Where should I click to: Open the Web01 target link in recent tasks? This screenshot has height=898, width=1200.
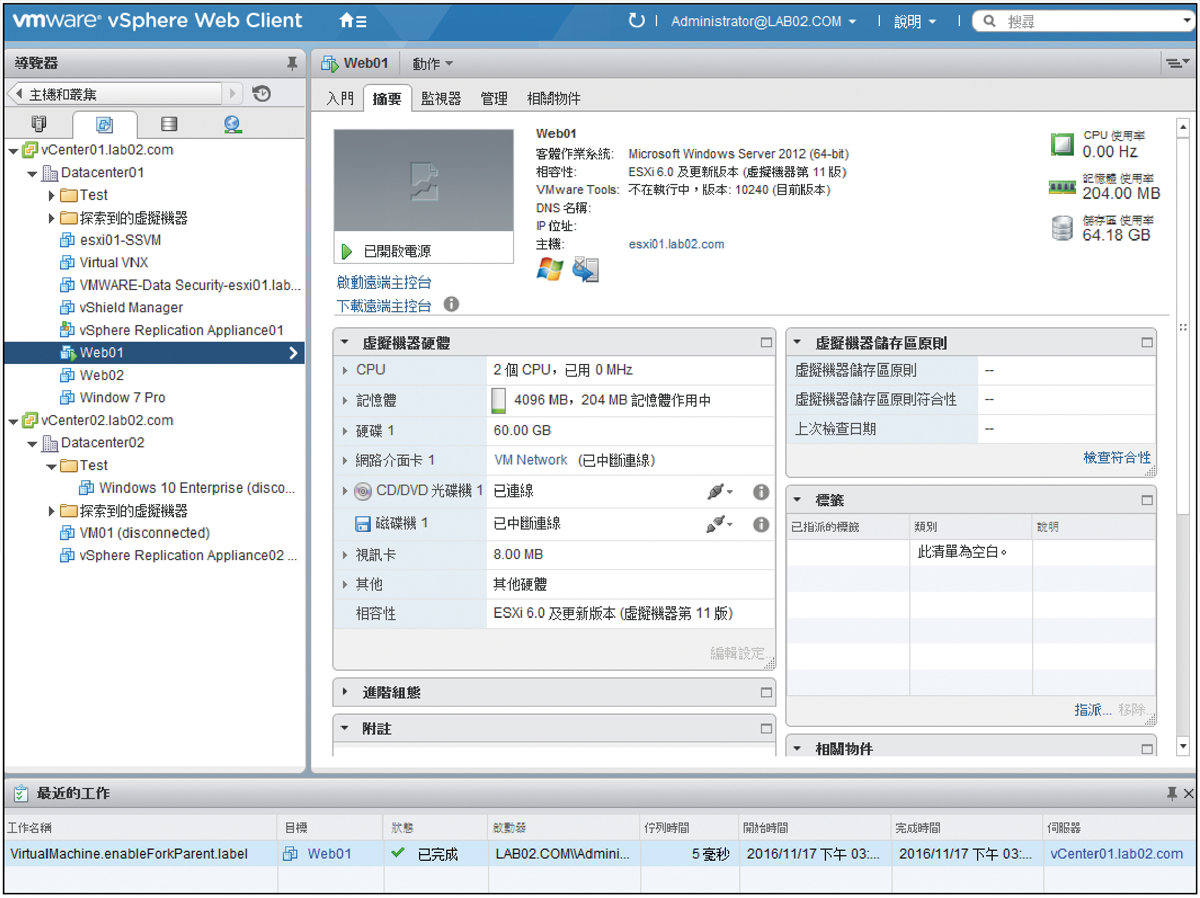pyautogui.click(x=329, y=854)
